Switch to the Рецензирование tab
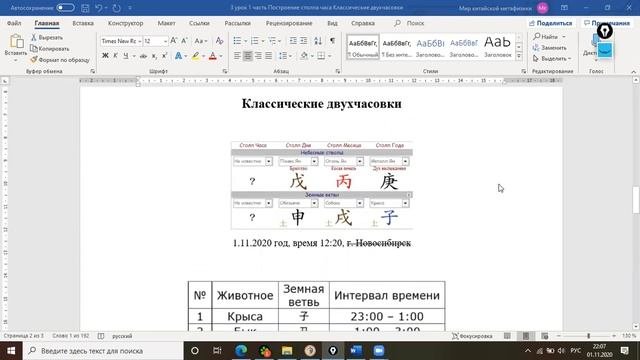640x360 pixels. pos(289,23)
